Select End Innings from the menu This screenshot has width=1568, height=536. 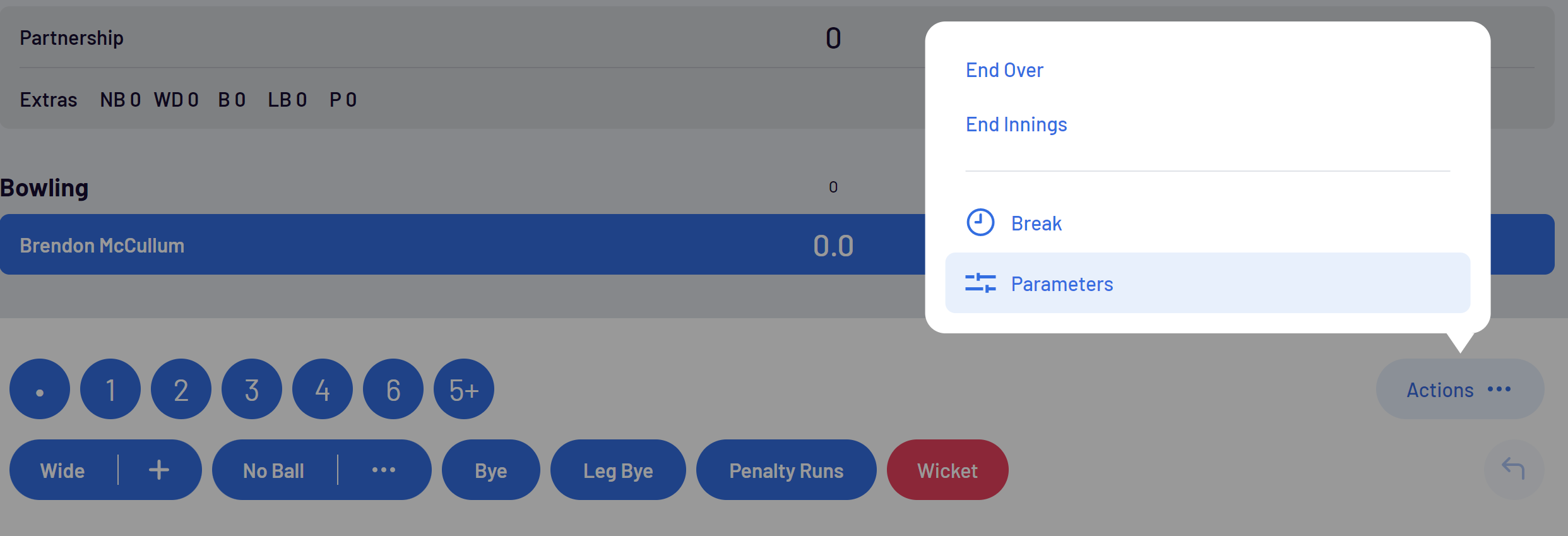(x=1016, y=124)
